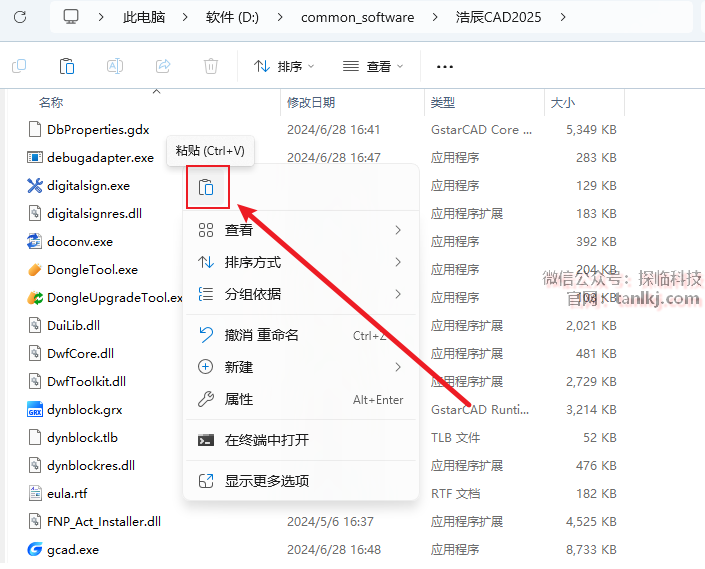Select the file name FNP_Act_Installer.dll
This screenshot has width=705, height=569.
click(x=104, y=521)
